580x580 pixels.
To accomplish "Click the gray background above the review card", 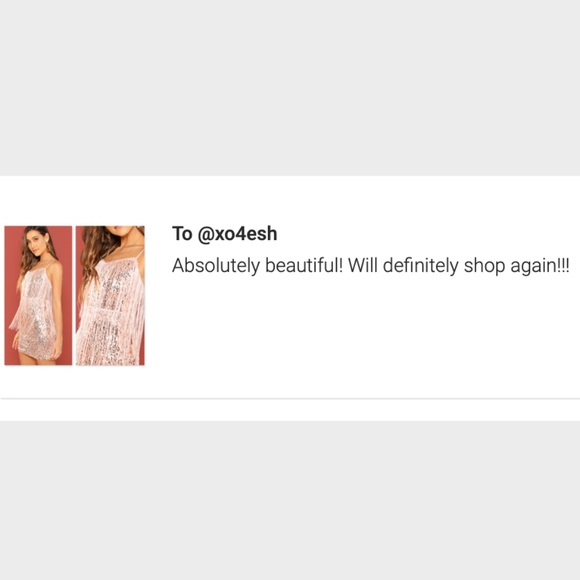I will [290, 88].
